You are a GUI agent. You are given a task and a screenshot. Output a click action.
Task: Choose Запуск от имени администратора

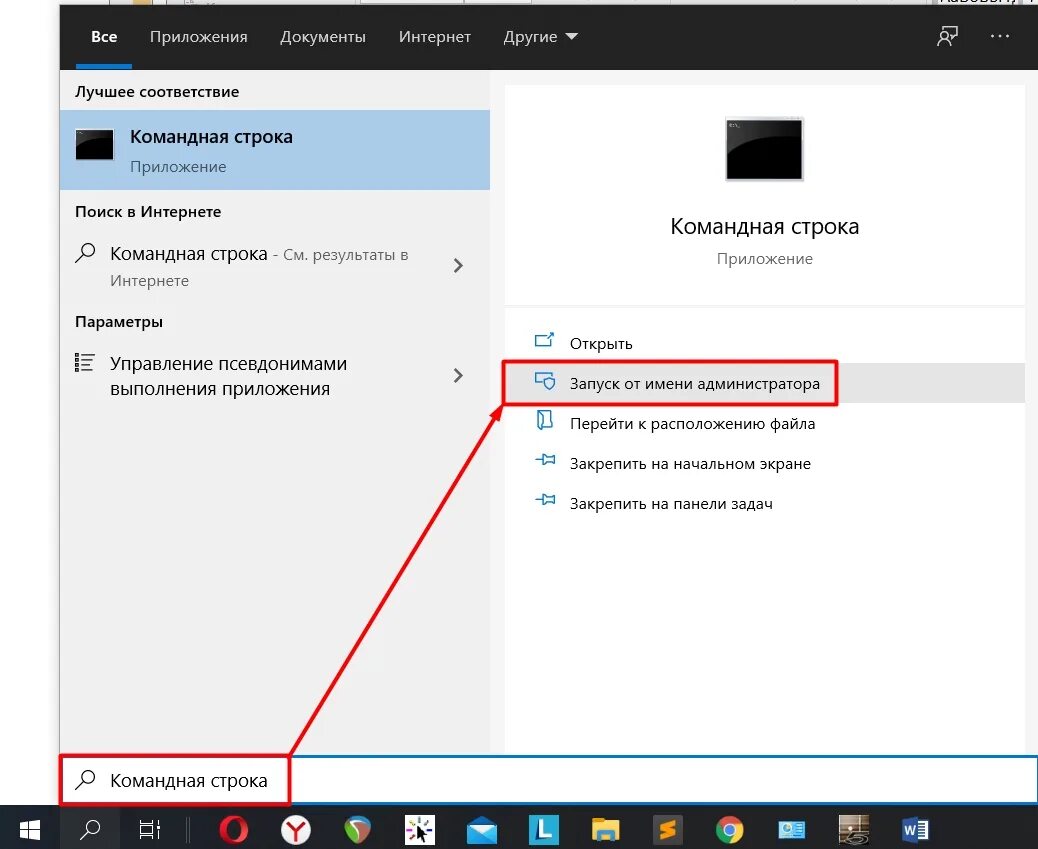pyautogui.click(x=765, y=383)
